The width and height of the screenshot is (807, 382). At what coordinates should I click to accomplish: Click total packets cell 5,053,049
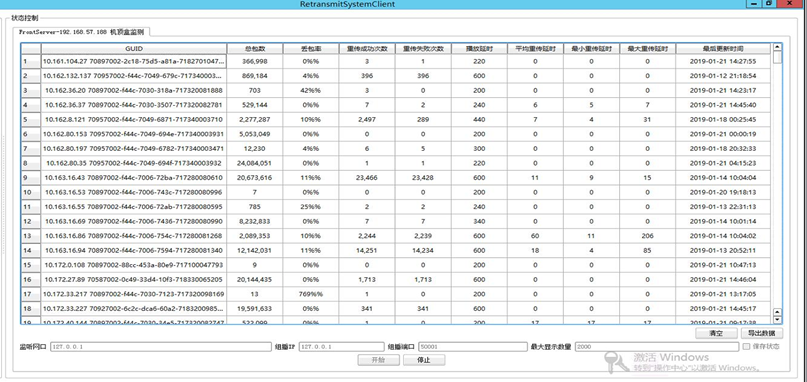point(254,134)
